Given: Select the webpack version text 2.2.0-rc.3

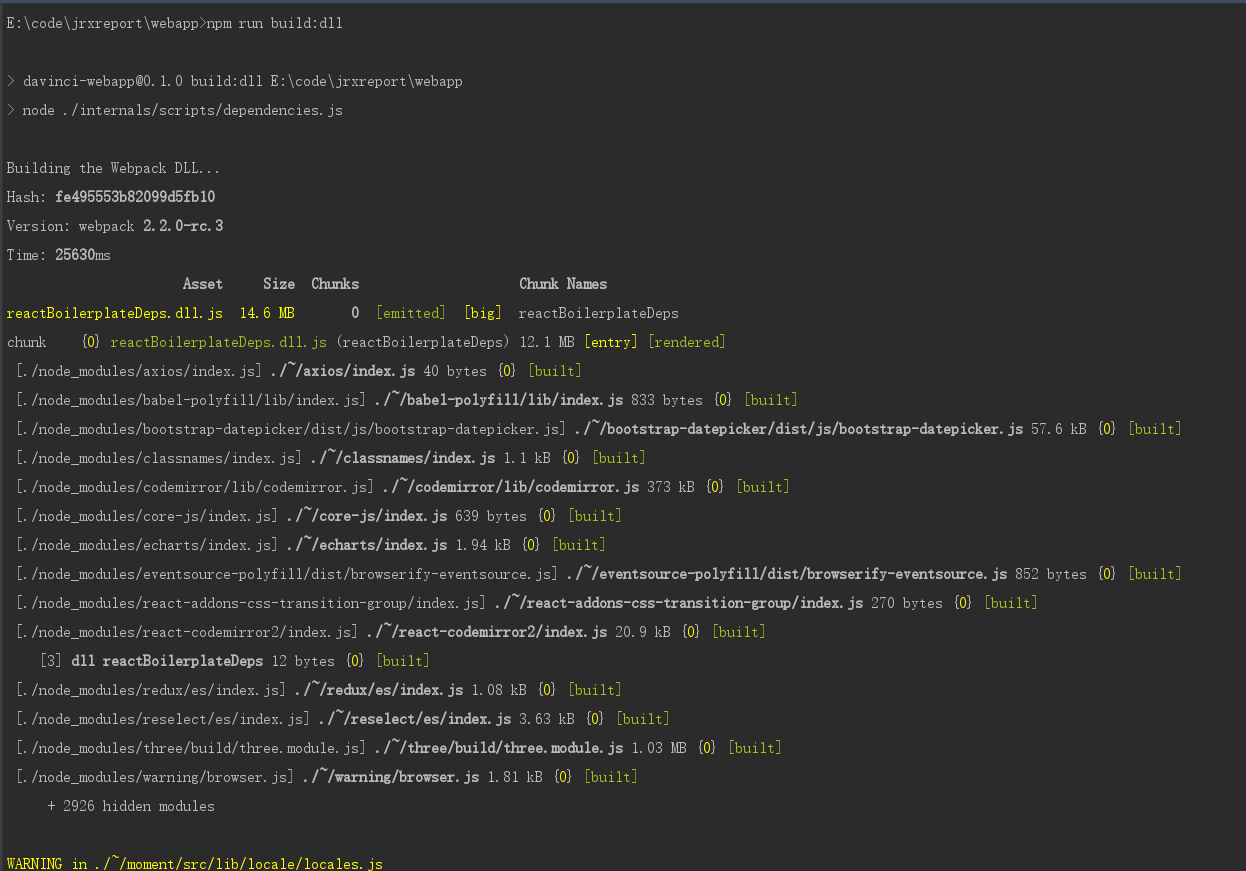Looking at the screenshot, I should (x=185, y=225).
